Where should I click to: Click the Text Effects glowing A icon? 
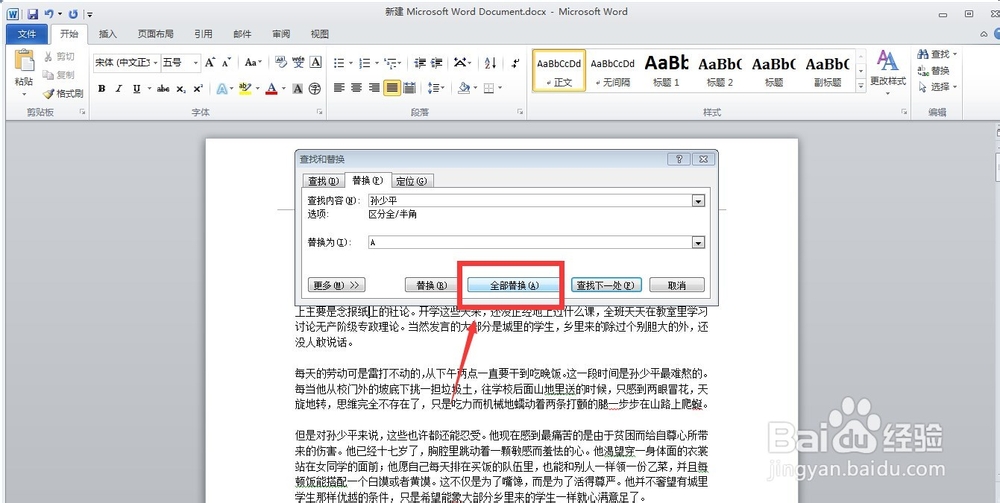click(221, 89)
